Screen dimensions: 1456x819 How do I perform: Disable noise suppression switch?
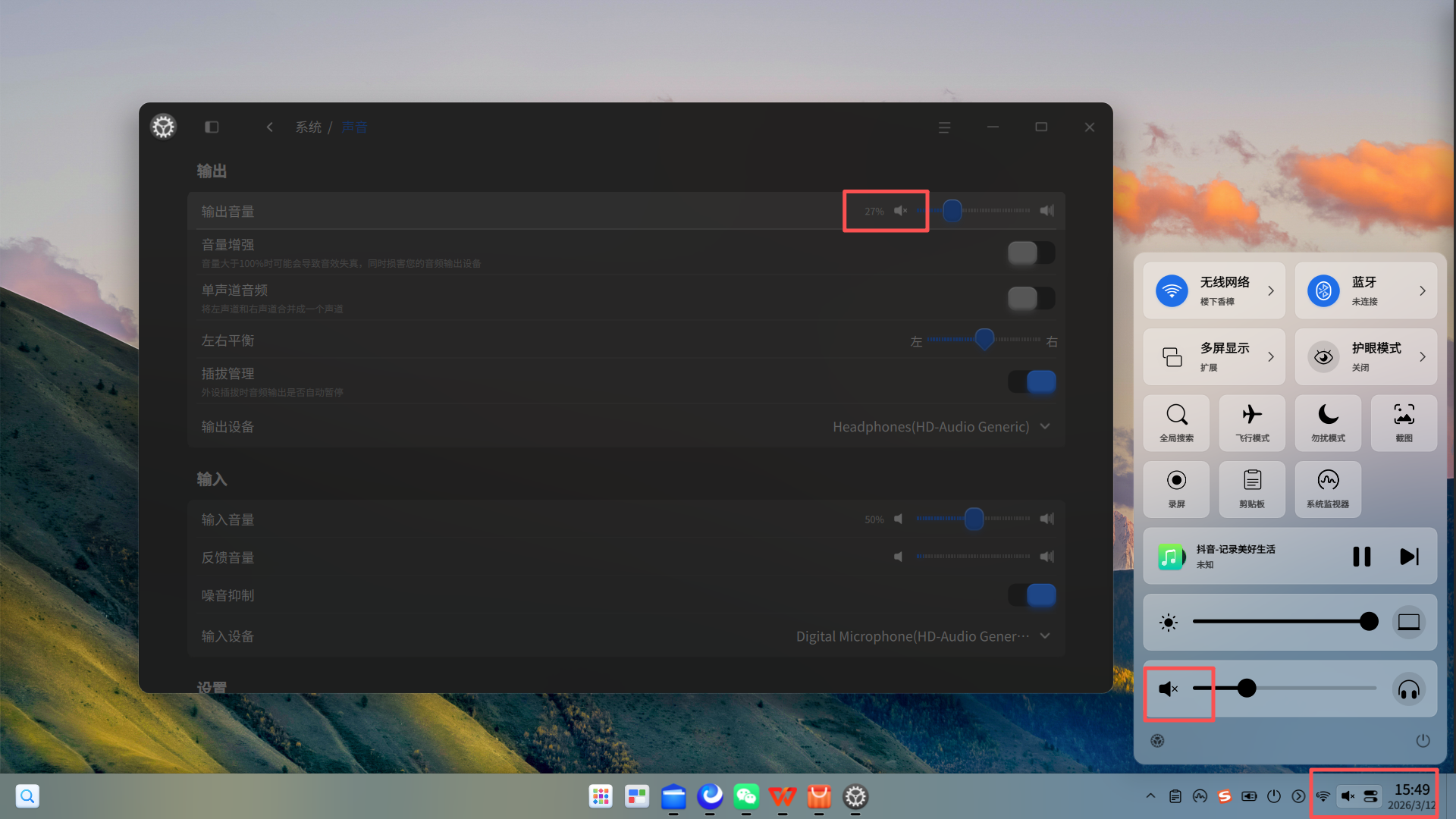[1031, 595]
